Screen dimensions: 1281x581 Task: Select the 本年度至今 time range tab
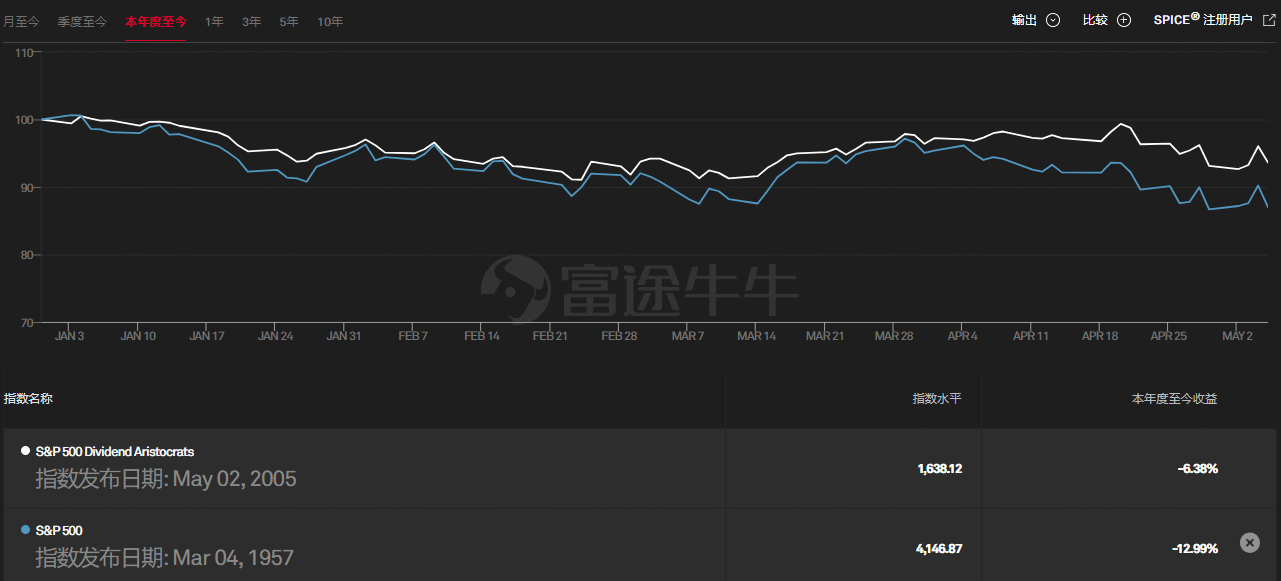point(155,21)
